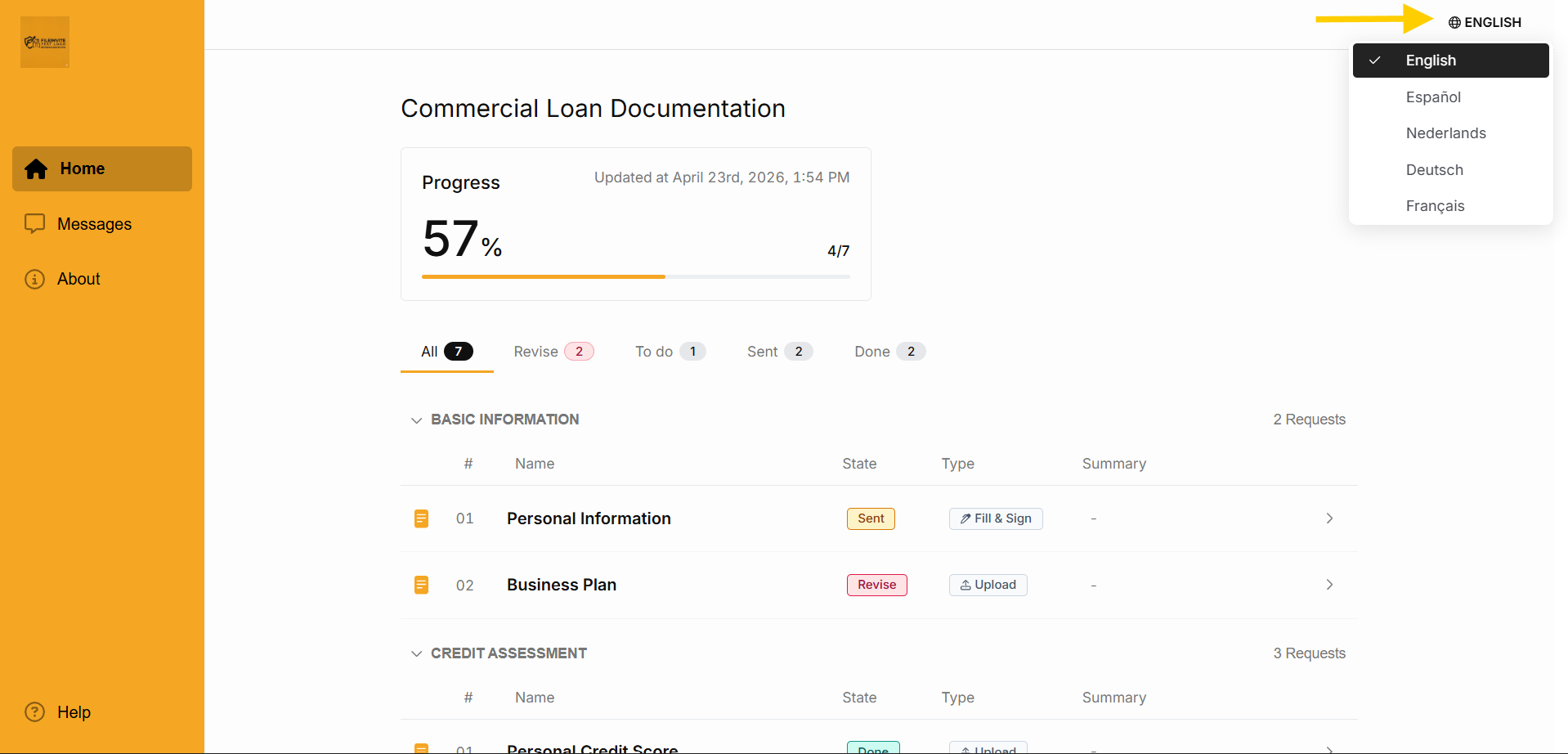Choose Deutsch in the language list
The width and height of the screenshot is (1568, 754).
1434,170
